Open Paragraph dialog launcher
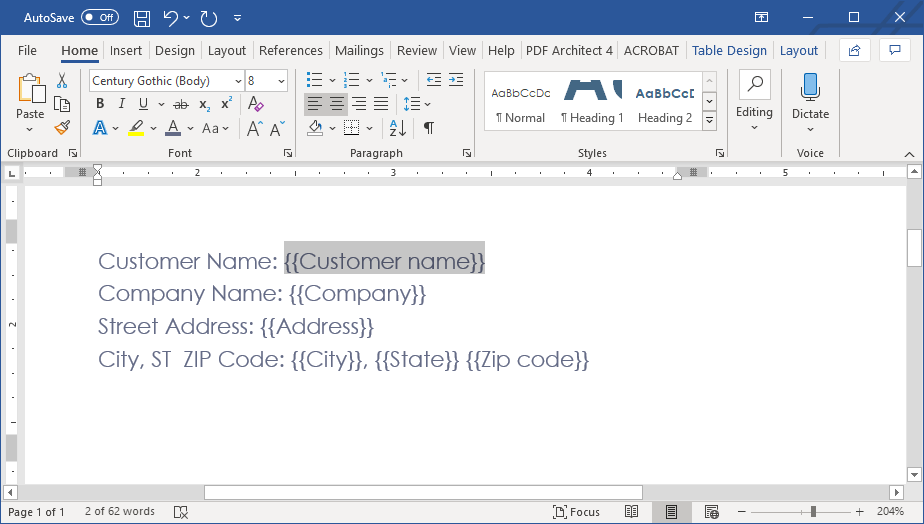 467,153
